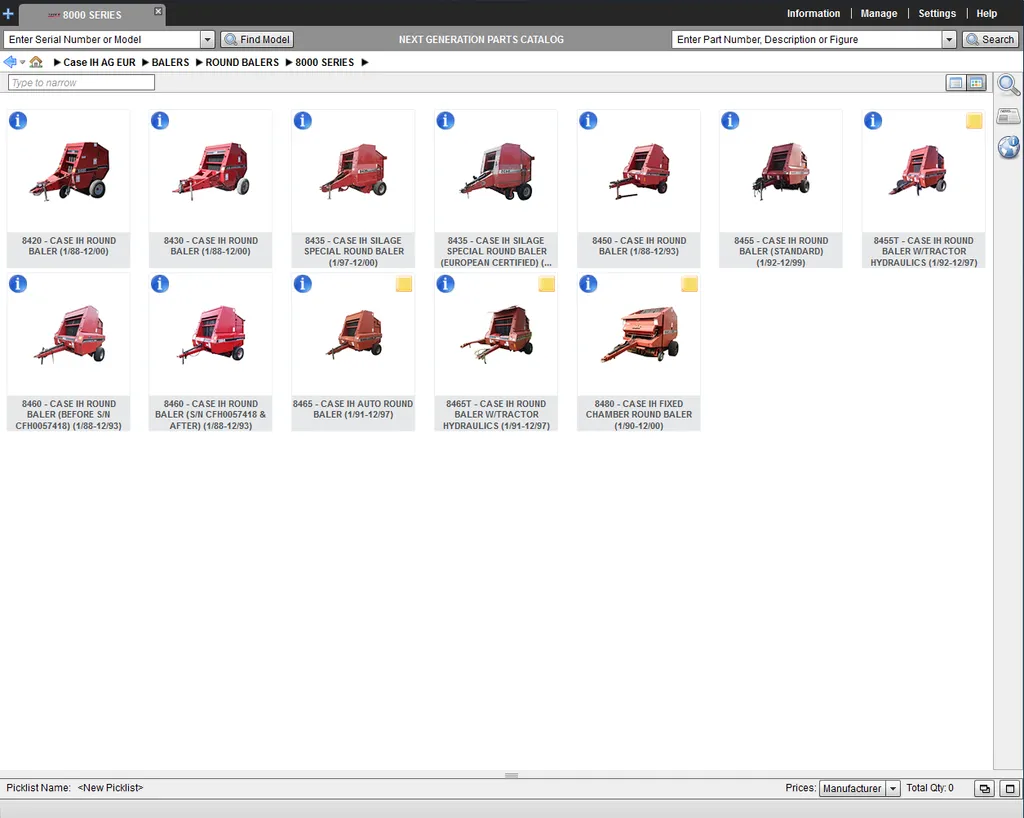Open info for 8435 Silage Special (1/97-12/00)

click(302, 121)
